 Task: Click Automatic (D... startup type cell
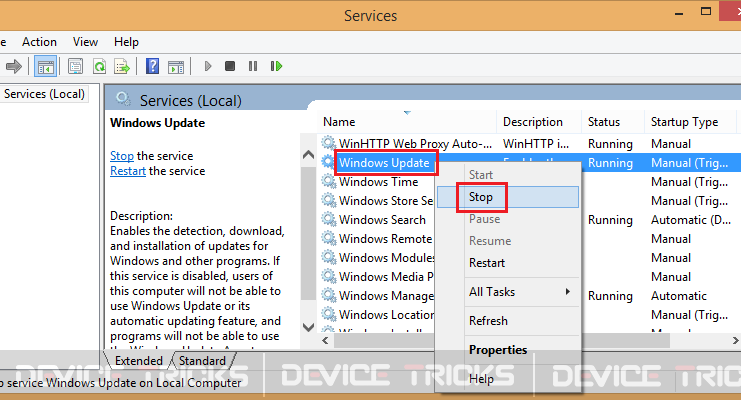tap(691, 219)
